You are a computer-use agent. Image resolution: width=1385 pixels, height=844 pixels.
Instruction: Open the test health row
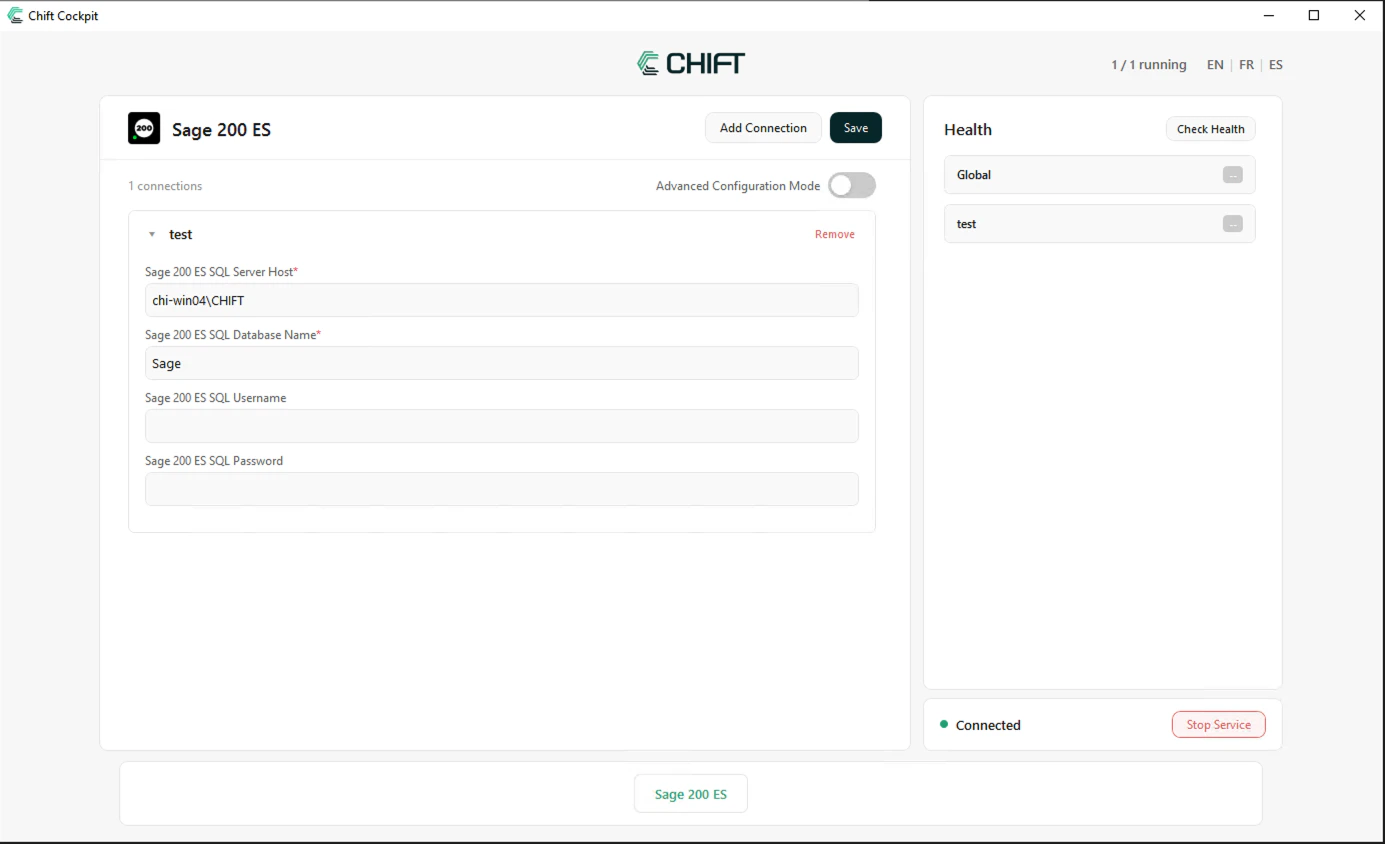[x=1100, y=224]
